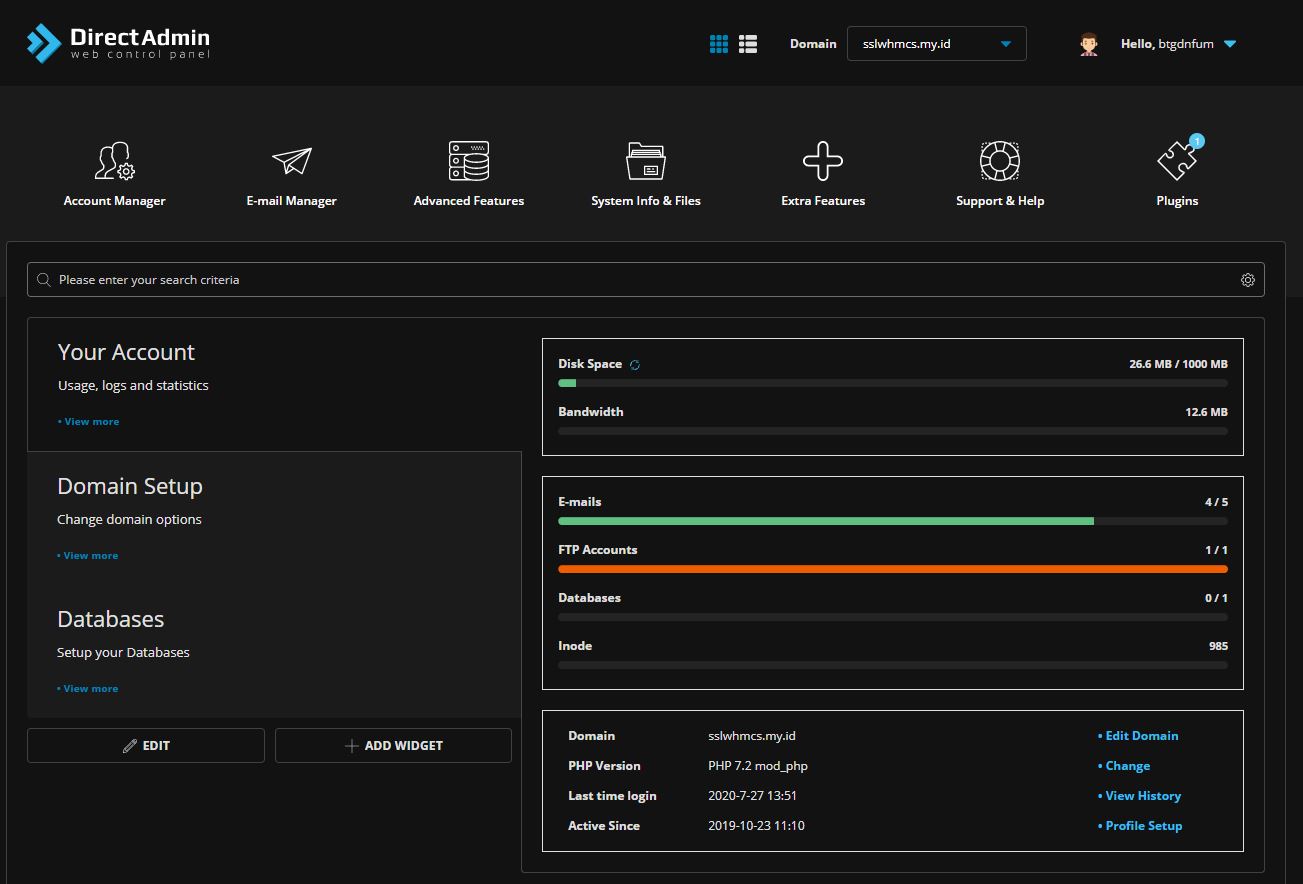Click the PHP 7.2 mod_php text
Screen dimensions: 1303x884
758,766
